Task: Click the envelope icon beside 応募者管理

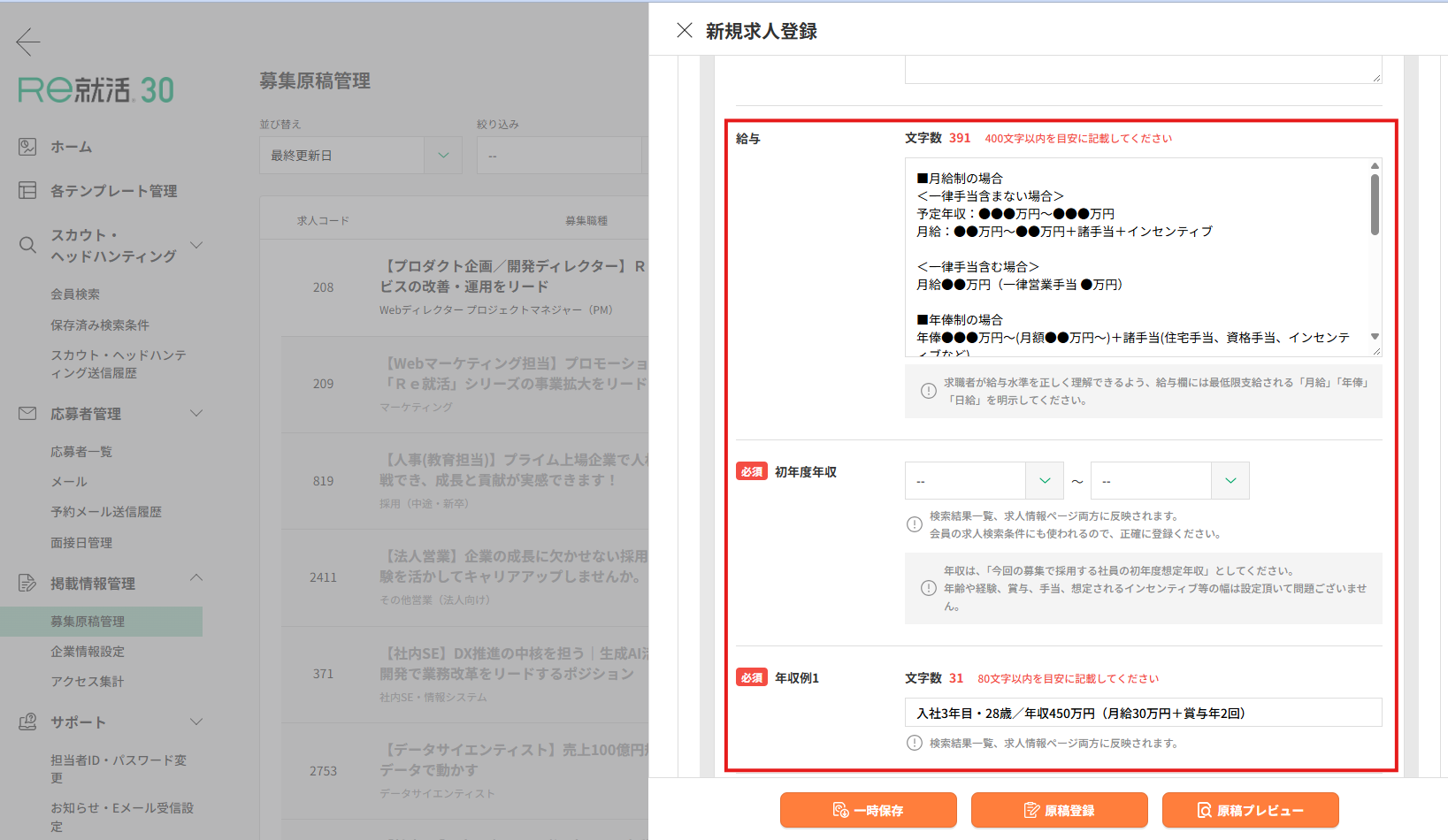Action: [x=28, y=413]
